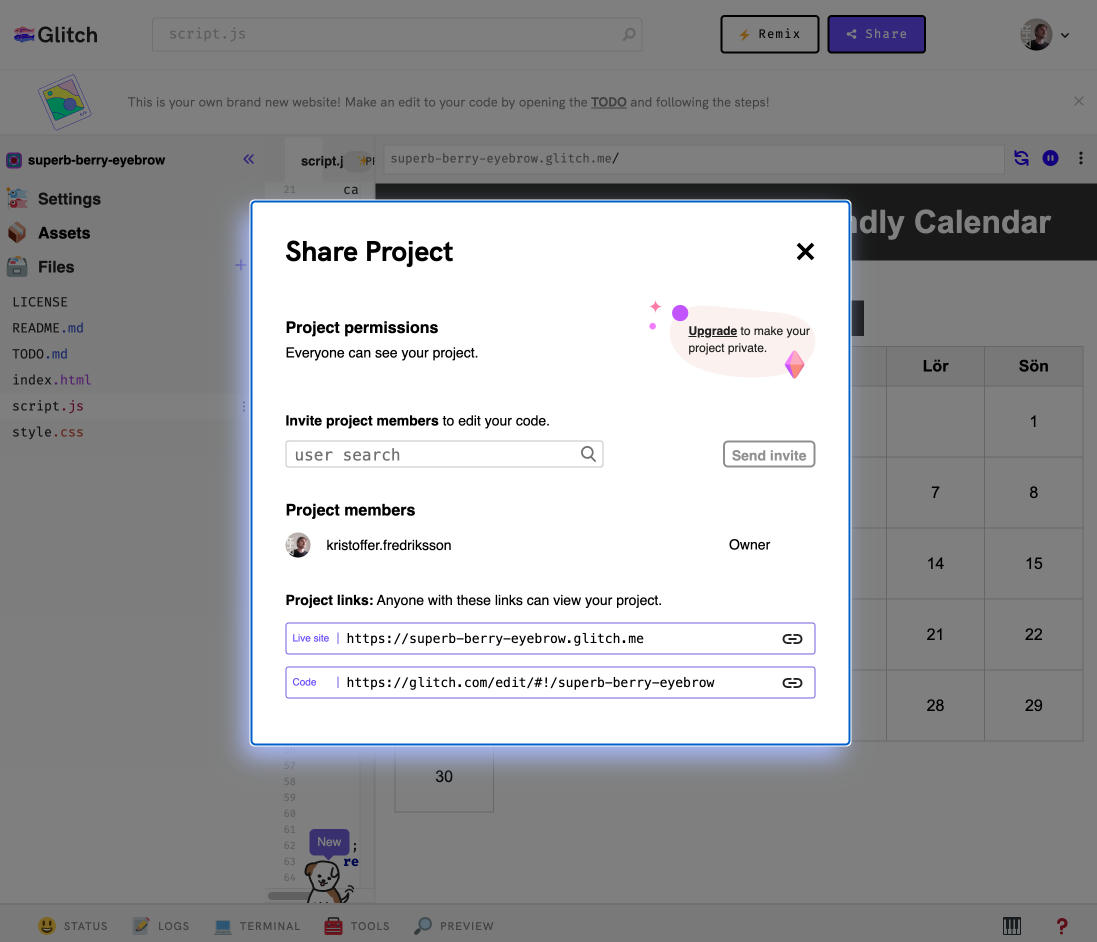Click the Upgrade link

coord(712,330)
